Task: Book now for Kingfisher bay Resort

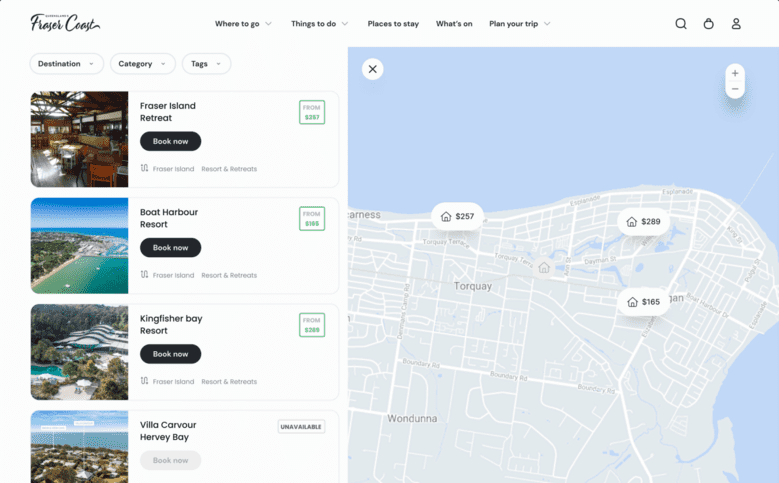Action: click(170, 354)
